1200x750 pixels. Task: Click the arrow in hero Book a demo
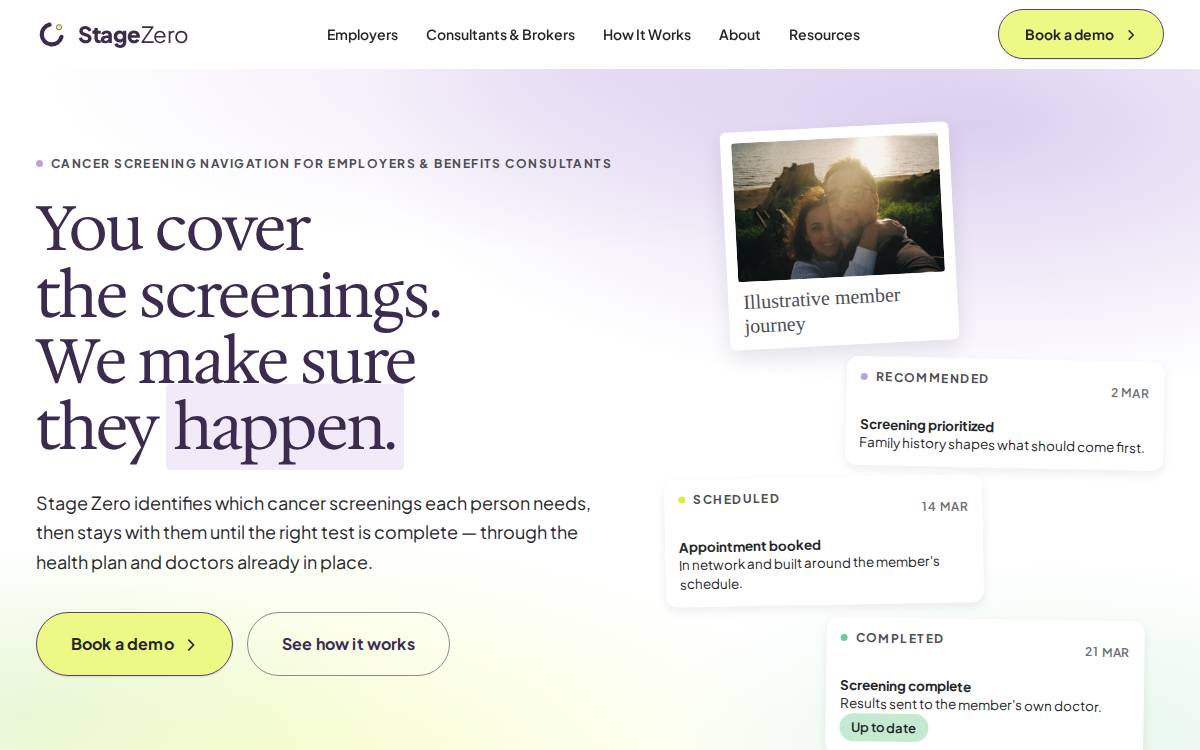[x=191, y=645]
